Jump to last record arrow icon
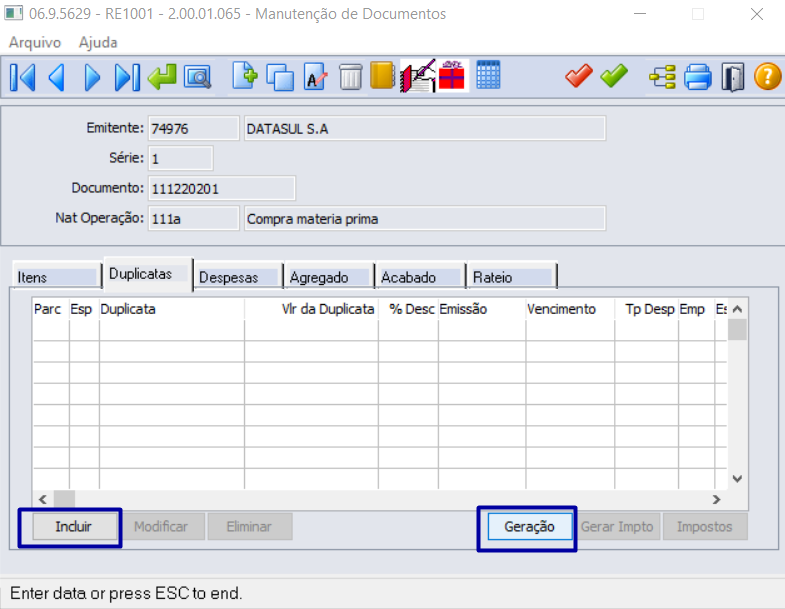The image size is (785, 609). pyautogui.click(x=127, y=77)
